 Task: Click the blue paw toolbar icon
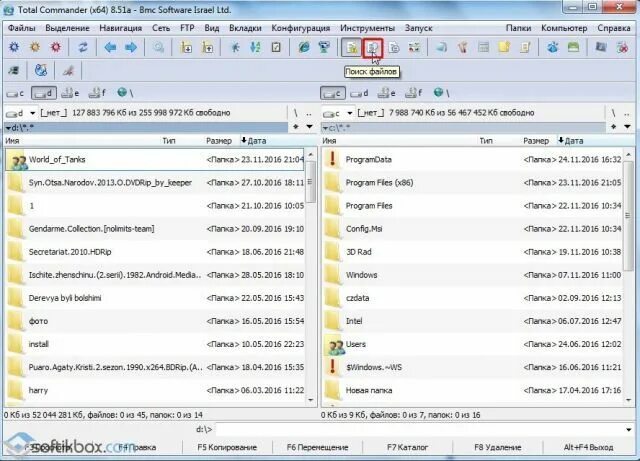click(553, 47)
